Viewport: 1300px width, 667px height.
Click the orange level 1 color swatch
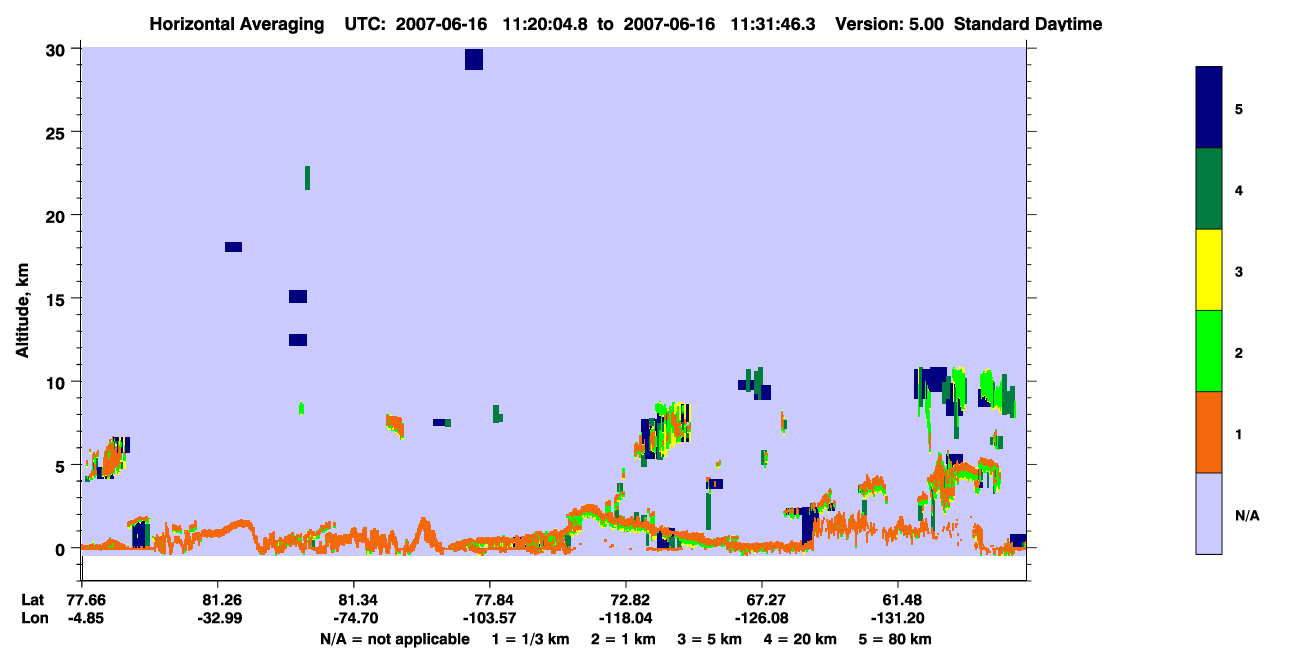1209,432
